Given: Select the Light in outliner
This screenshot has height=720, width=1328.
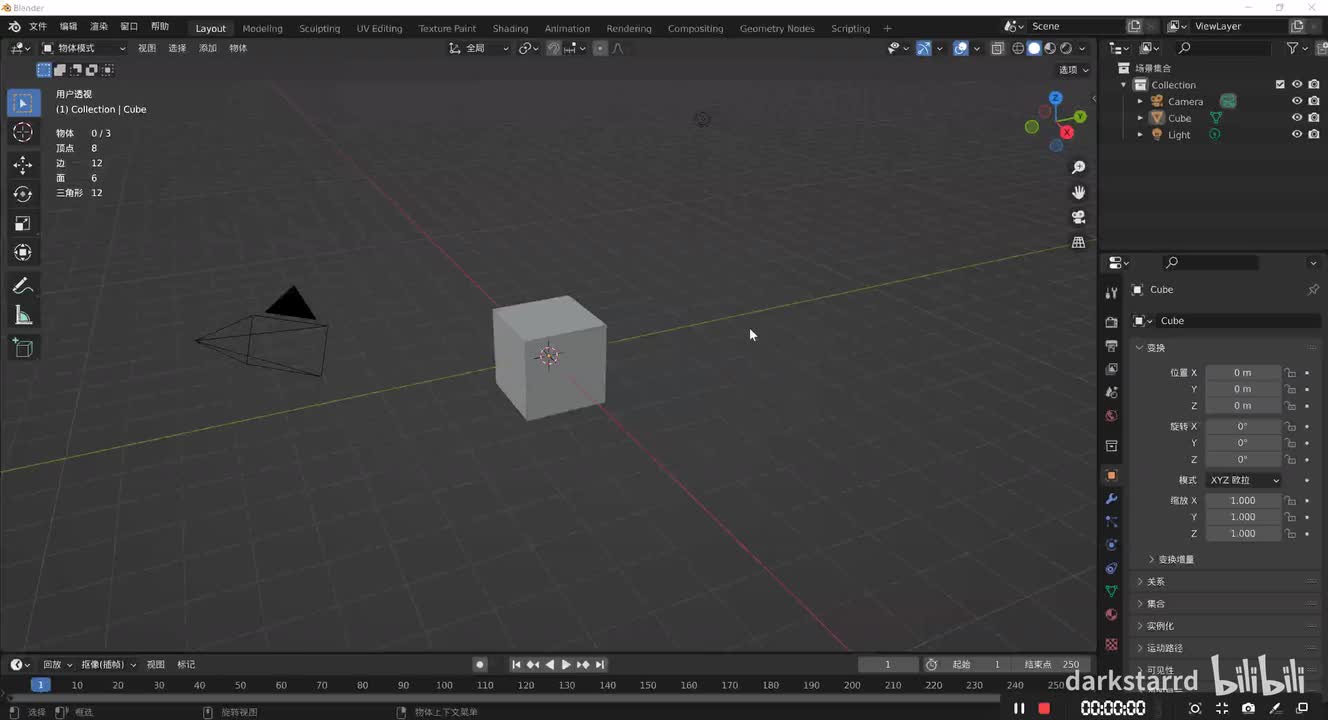Looking at the screenshot, I should 1179,135.
